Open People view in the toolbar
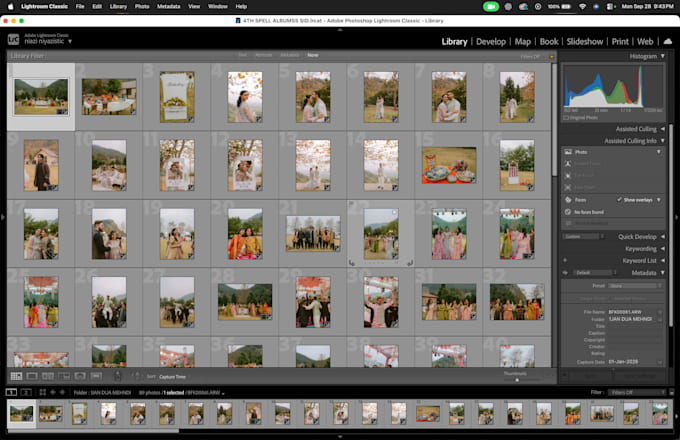 [x=80, y=376]
